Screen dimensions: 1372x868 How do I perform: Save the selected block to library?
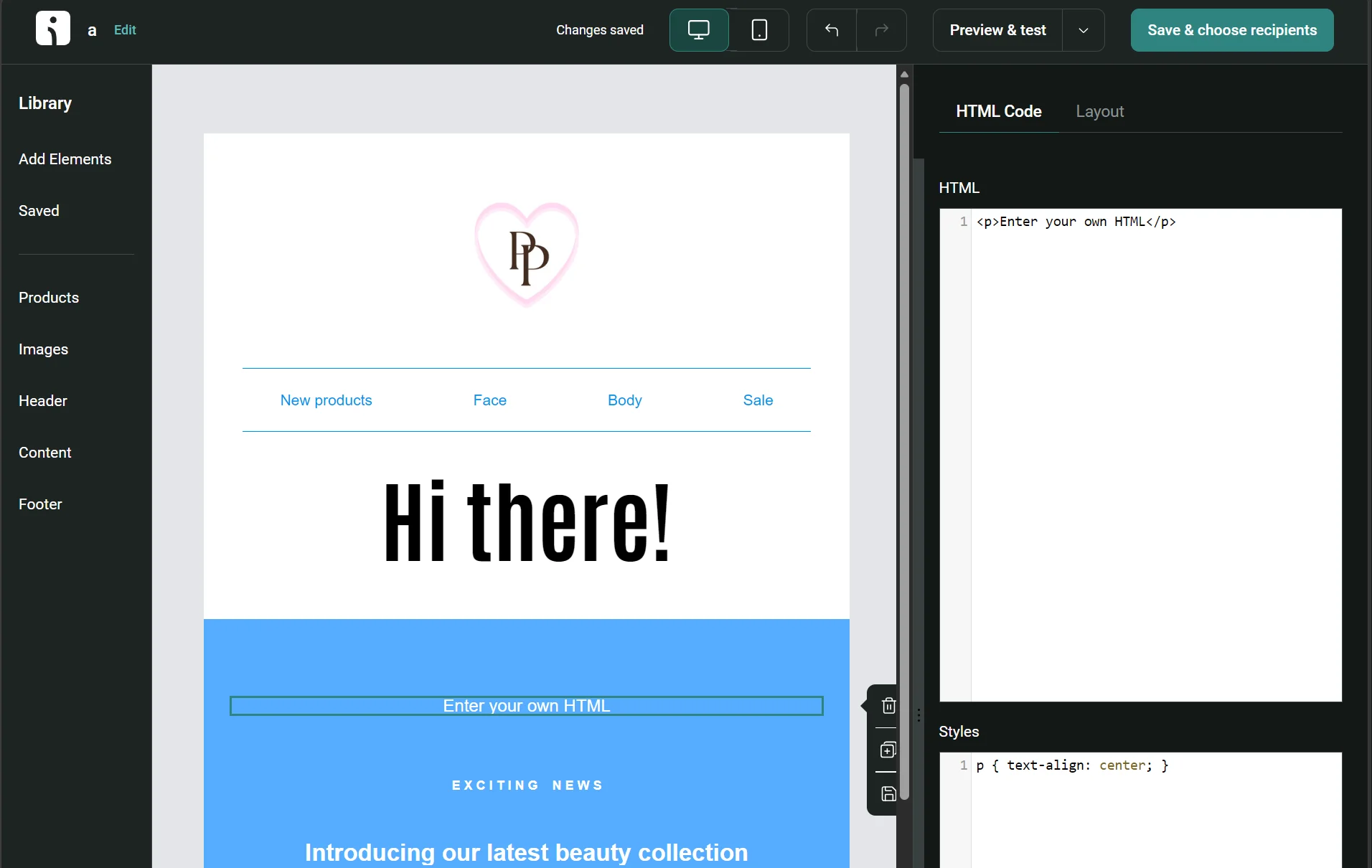coord(888,793)
